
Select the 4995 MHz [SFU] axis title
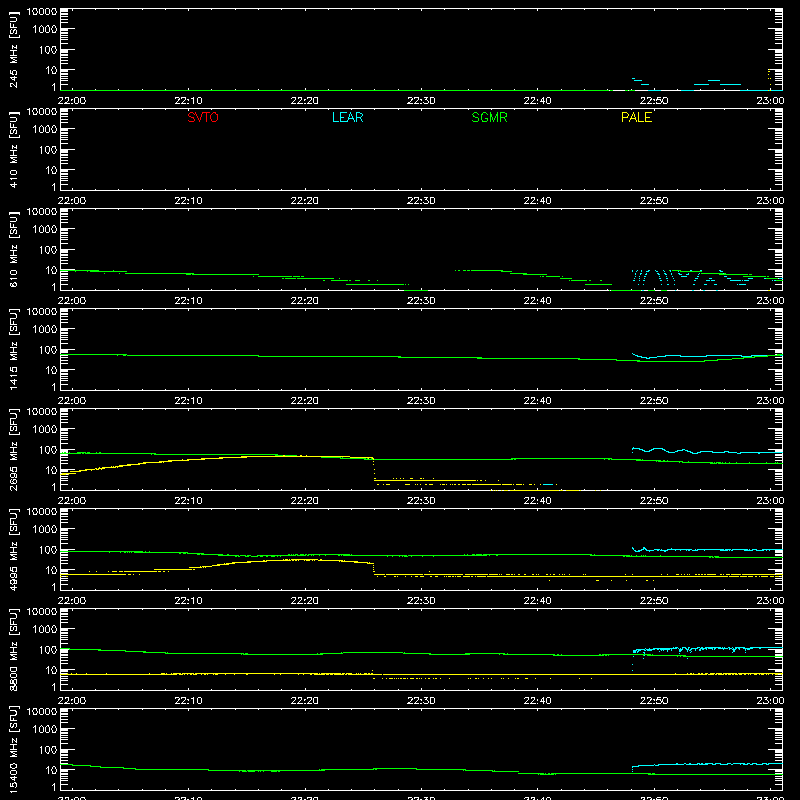(x=14, y=550)
